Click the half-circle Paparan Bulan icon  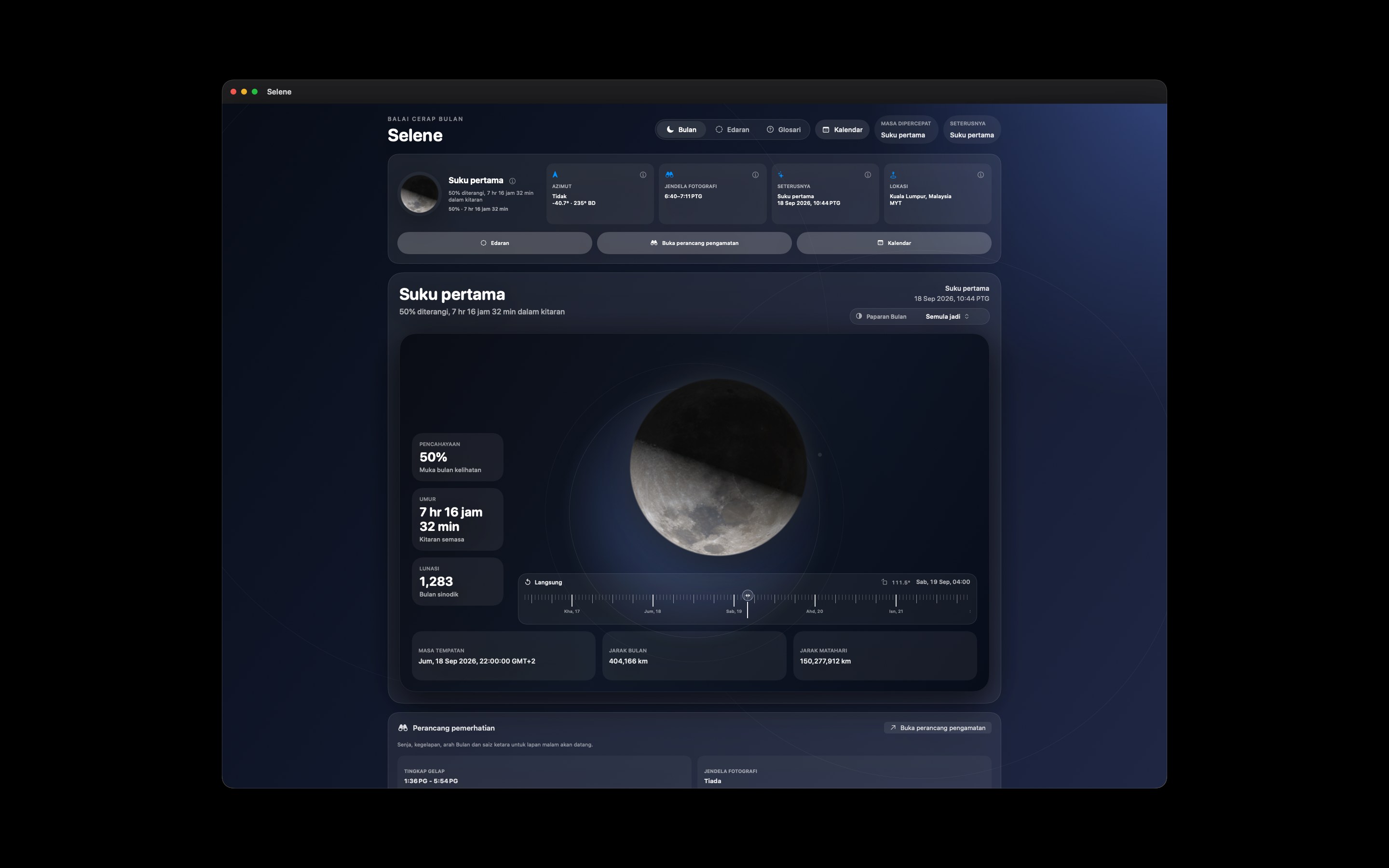click(858, 316)
